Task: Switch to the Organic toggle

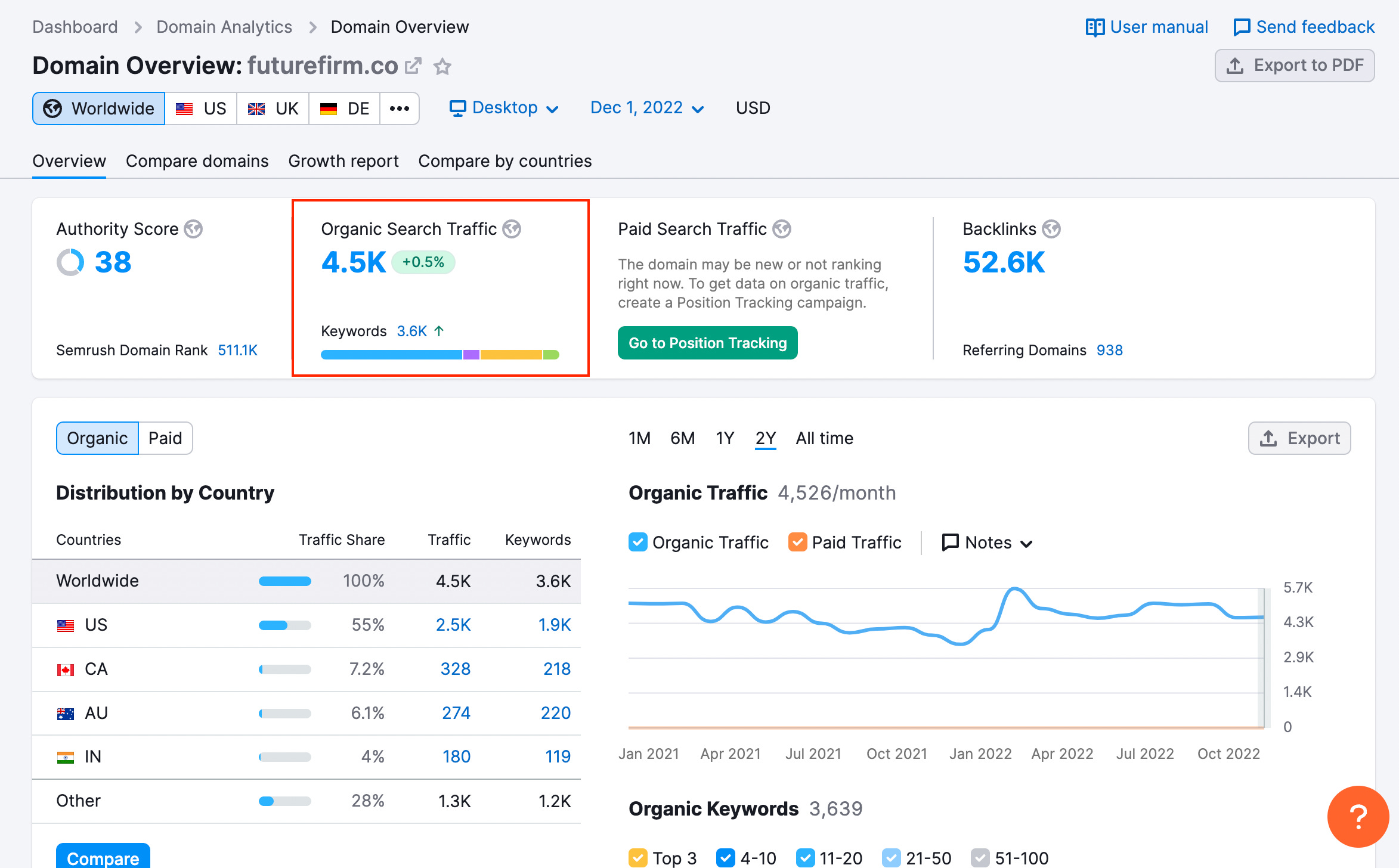Action: click(97, 438)
